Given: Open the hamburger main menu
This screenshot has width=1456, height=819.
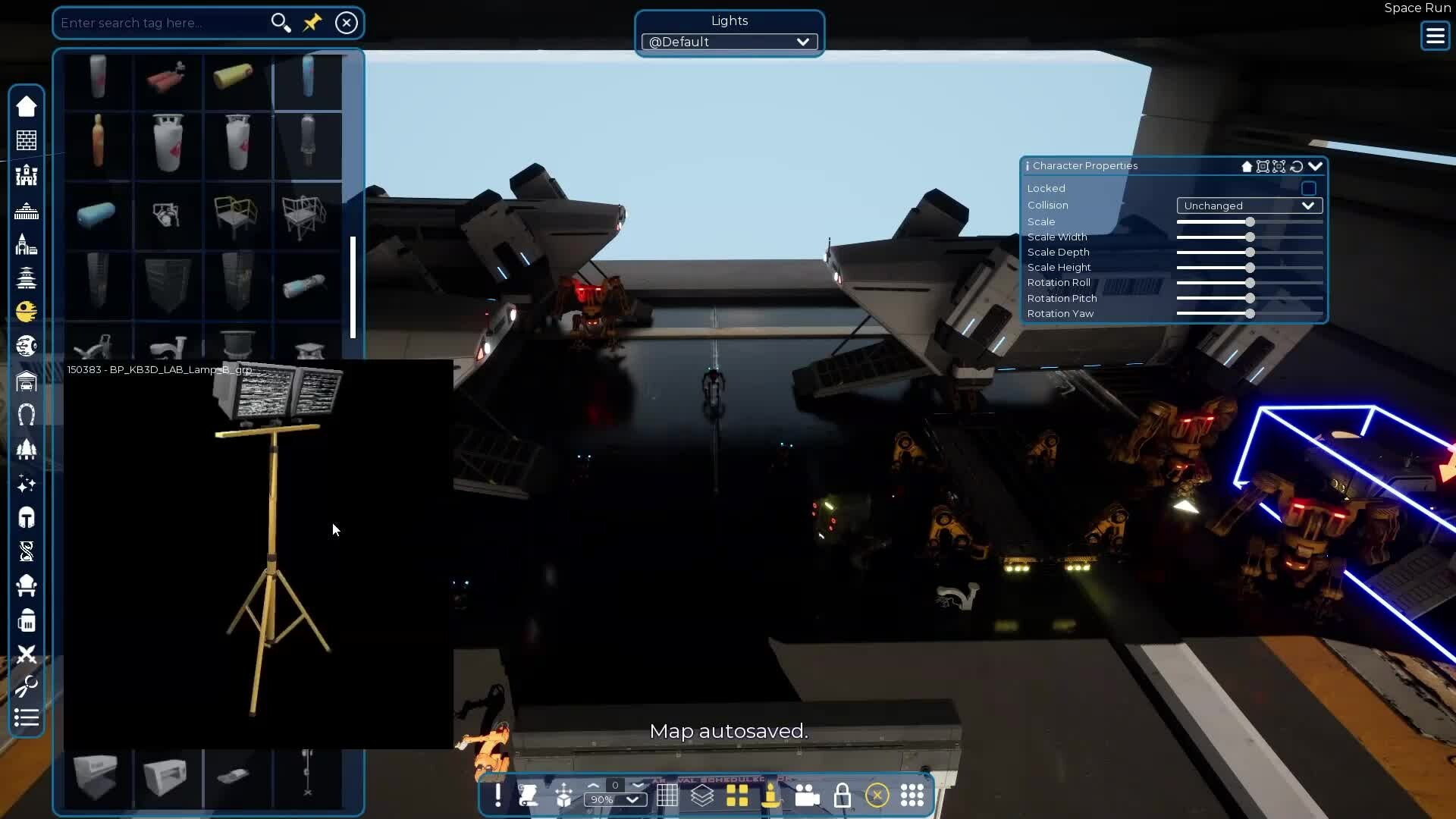Looking at the screenshot, I should (x=1435, y=36).
